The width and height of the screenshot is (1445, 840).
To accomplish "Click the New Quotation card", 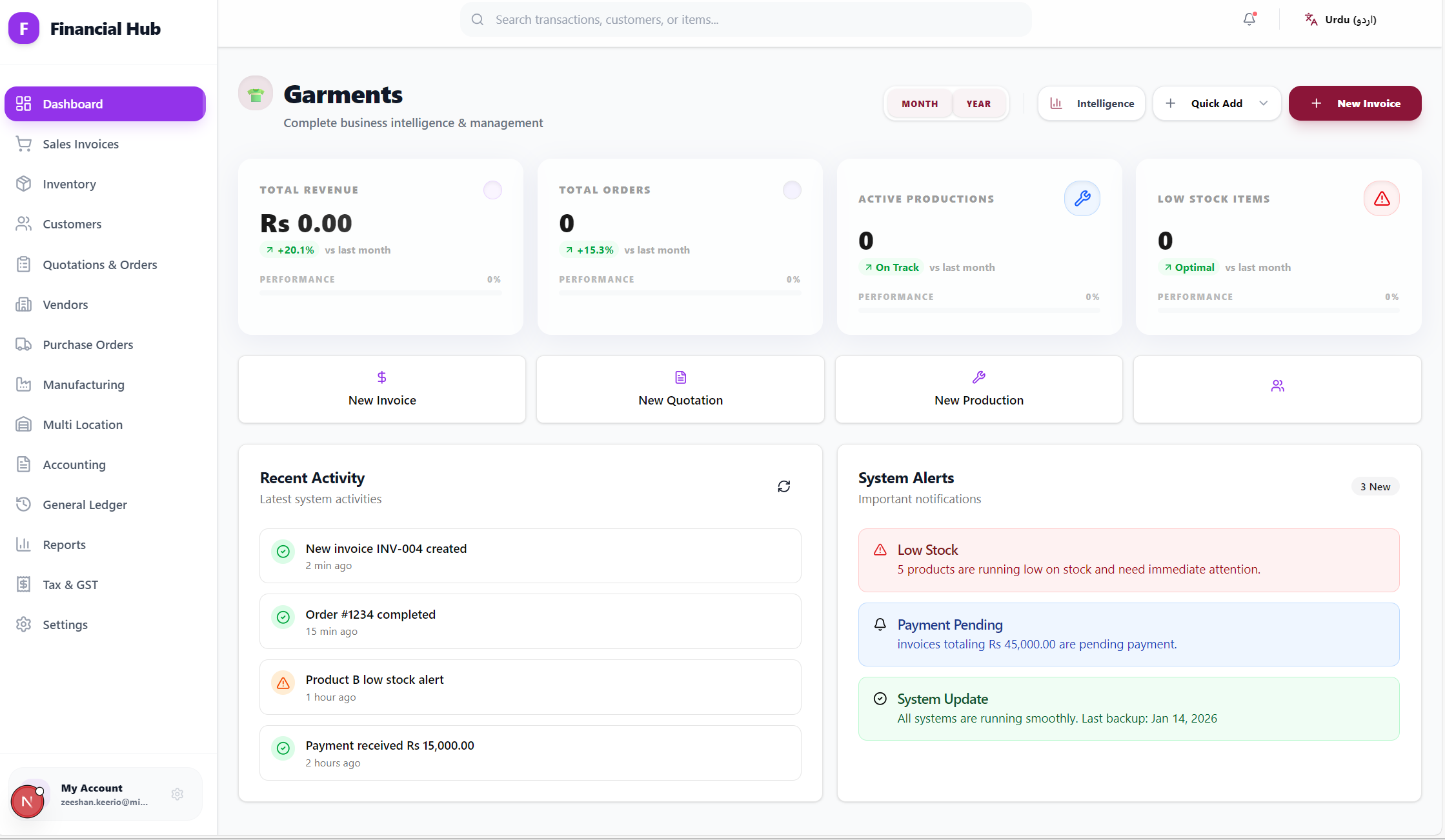I will (x=680, y=390).
